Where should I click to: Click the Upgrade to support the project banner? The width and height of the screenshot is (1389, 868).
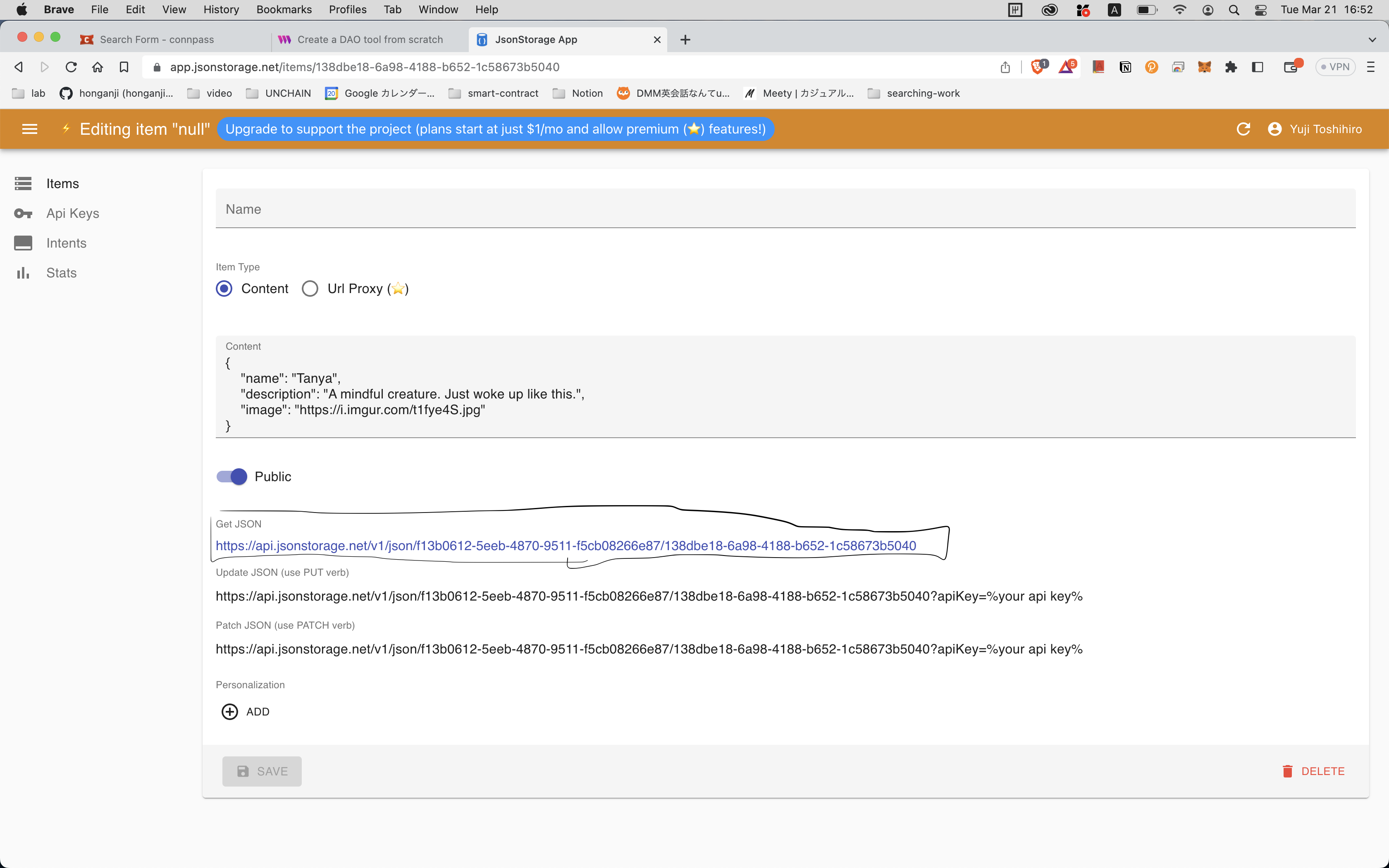pos(495,129)
